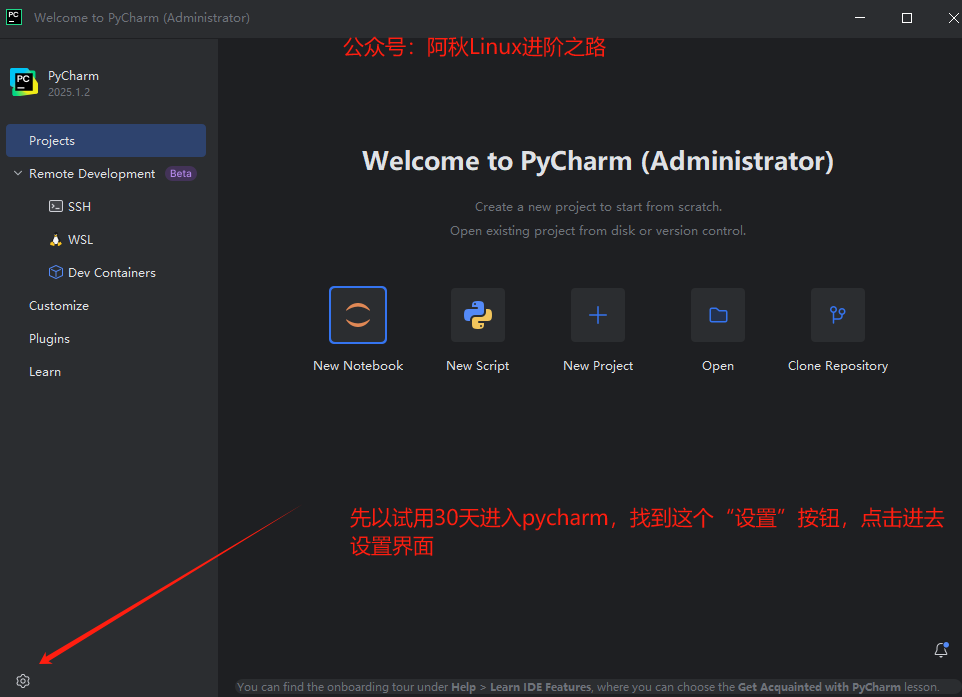Click the New Script Python icon
Viewport: 962px width, 697px height.
click(x=478, y=315)
